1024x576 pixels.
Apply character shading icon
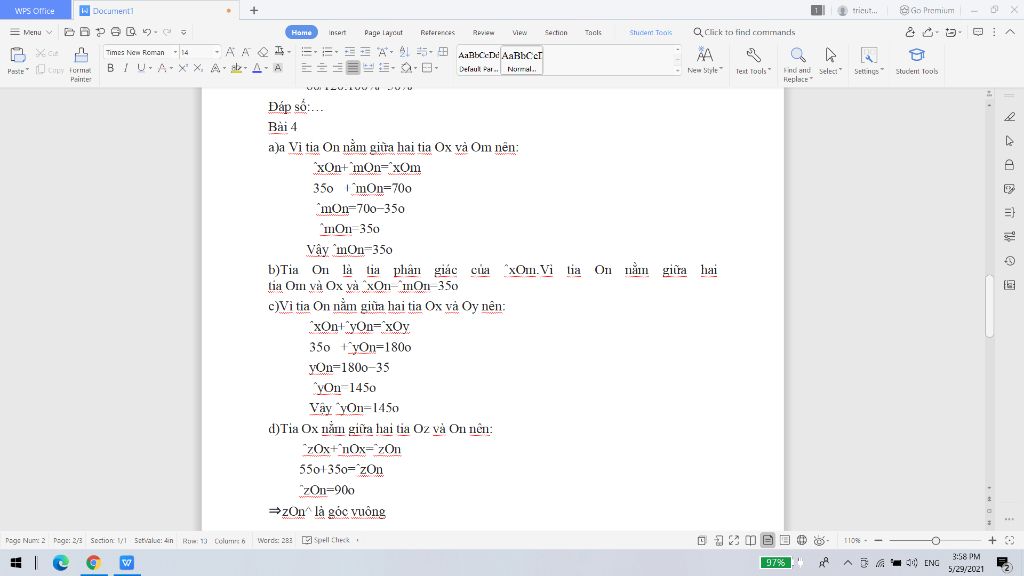point(278,68)
